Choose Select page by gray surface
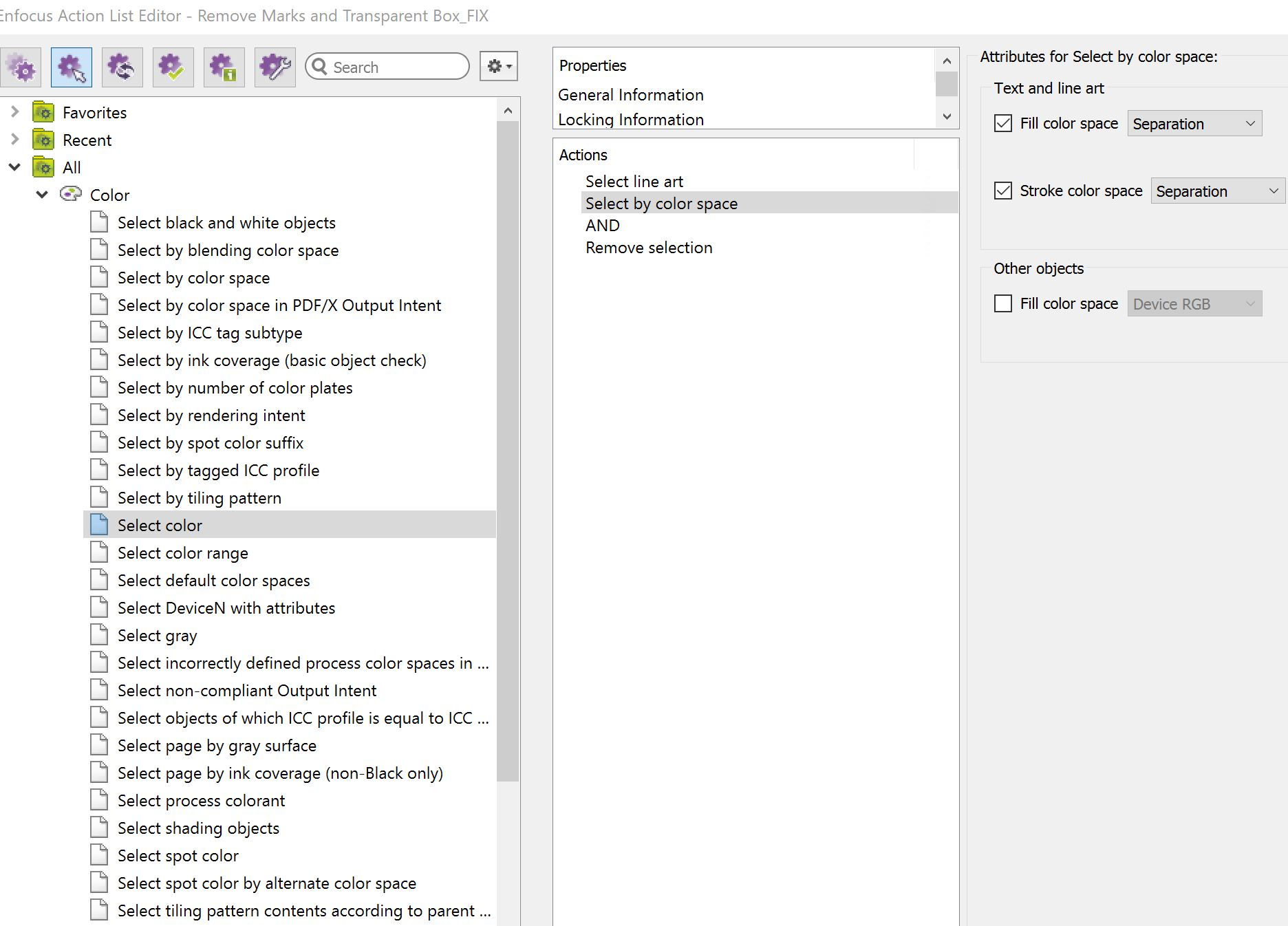This screenshot has width=1288, height=926. (x=217, y=746)
